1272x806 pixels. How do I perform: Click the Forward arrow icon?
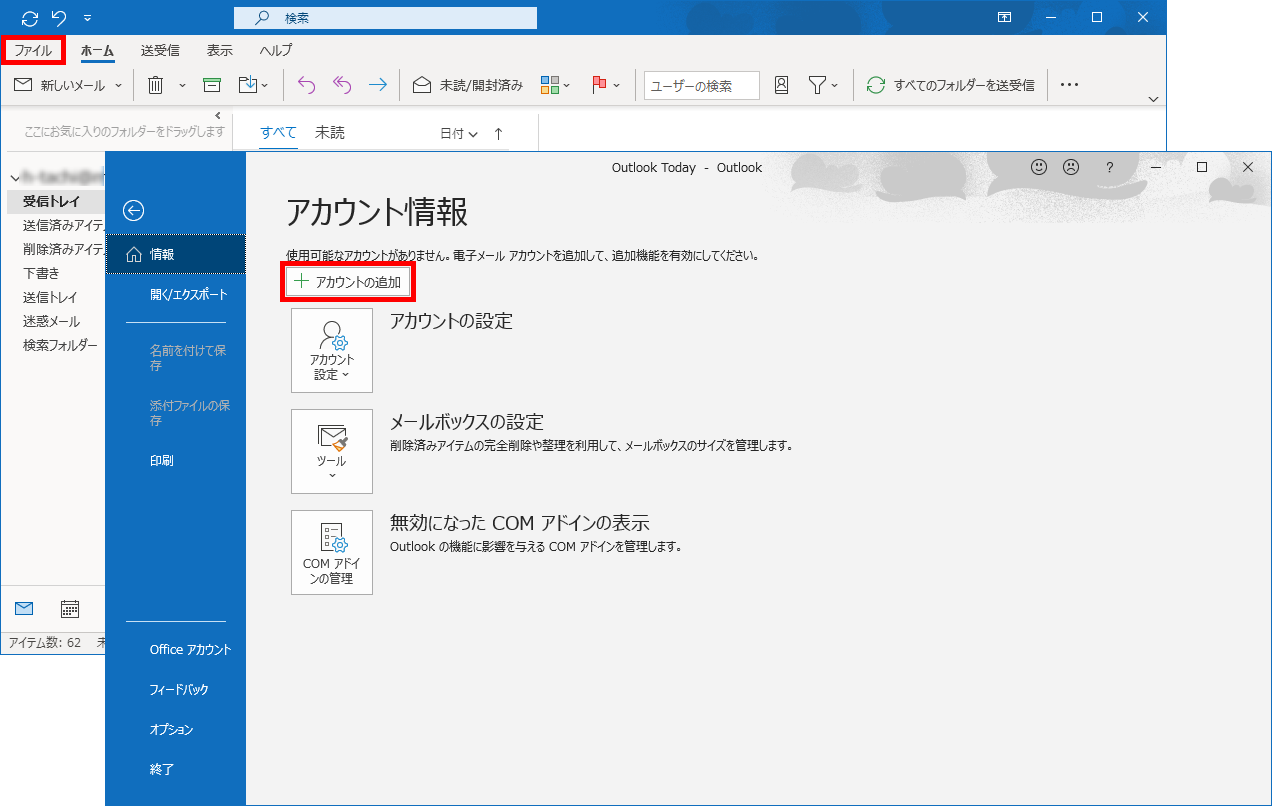coord(377,86)
